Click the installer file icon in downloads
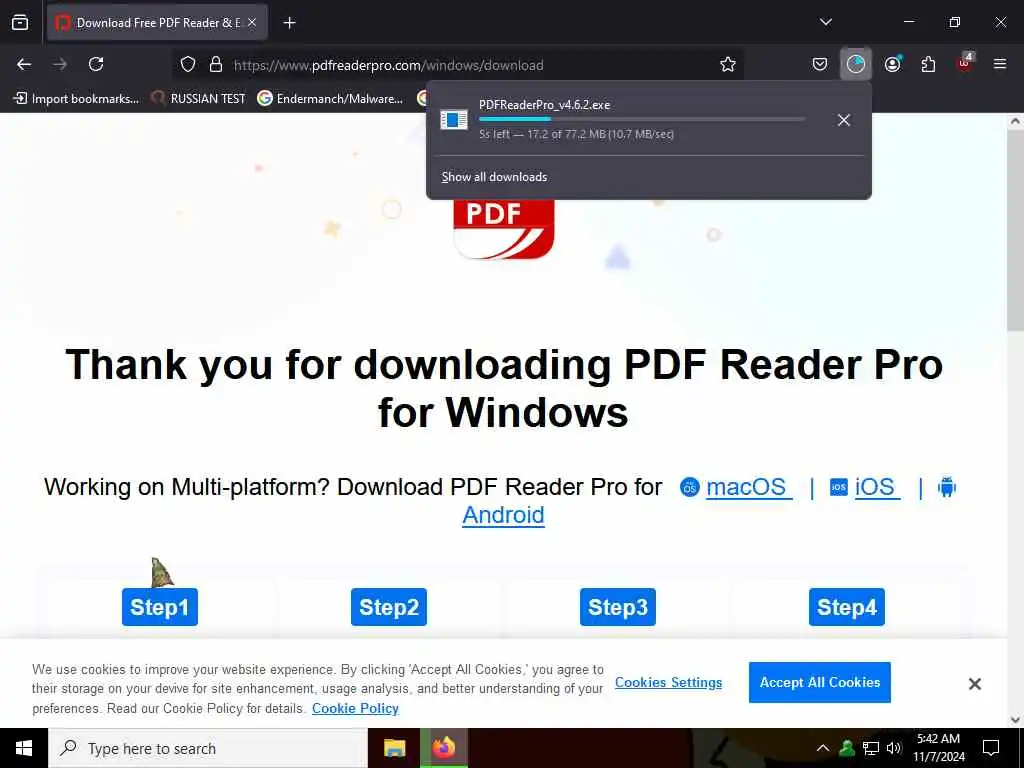The width and height of the screenshot is (1024, 768). pos(453,120)
